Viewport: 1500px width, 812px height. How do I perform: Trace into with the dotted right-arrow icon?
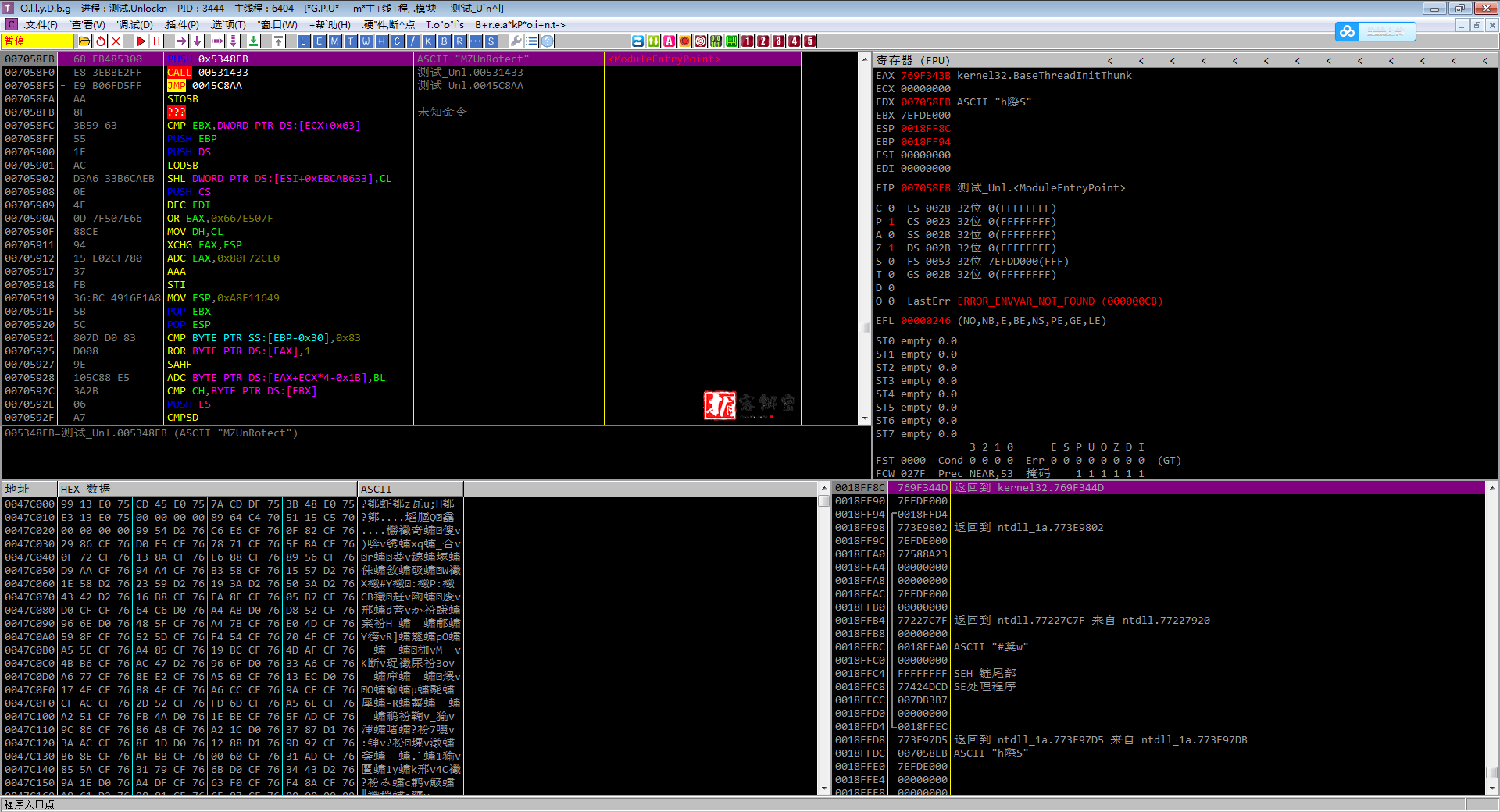point(218,41)
